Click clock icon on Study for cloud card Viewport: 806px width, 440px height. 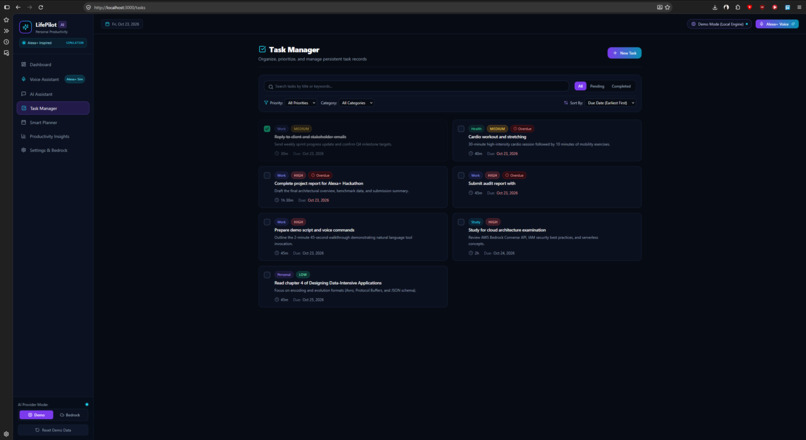[x=471, y=253]
